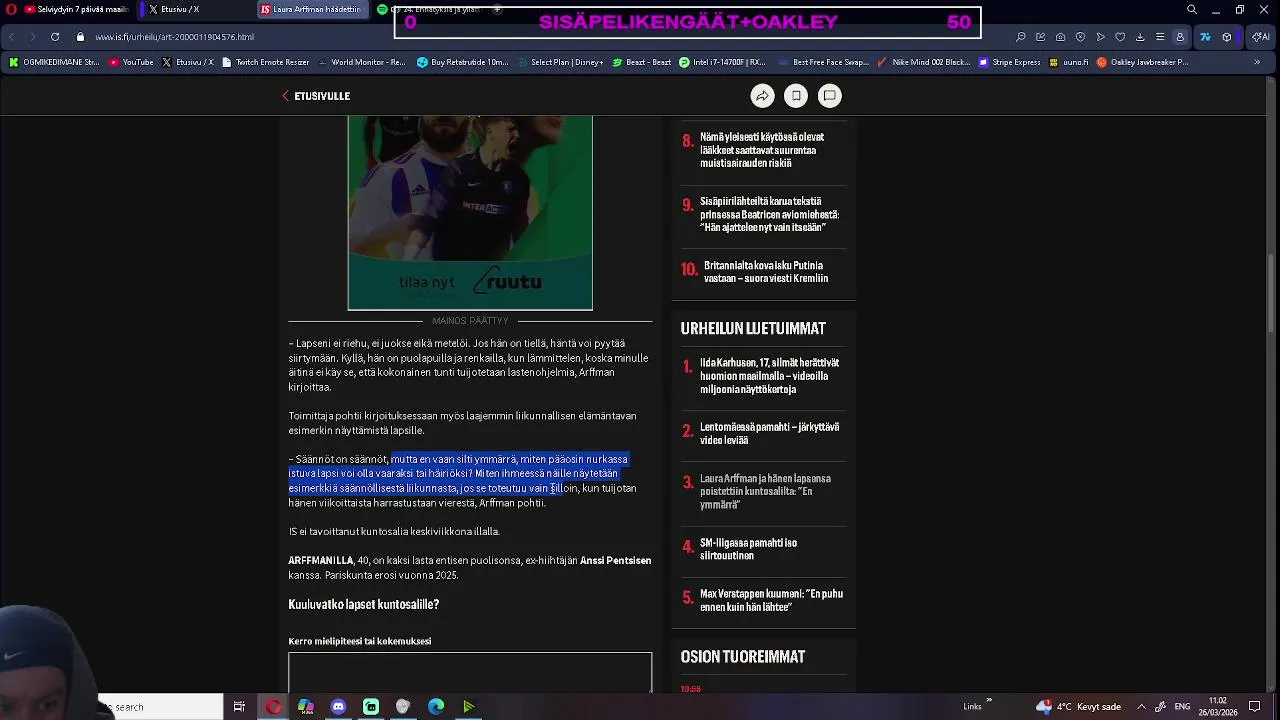Viewport: 1280px width, 720px height.
Task: Reload the page with the refresh icon
Action: (55, 37)
